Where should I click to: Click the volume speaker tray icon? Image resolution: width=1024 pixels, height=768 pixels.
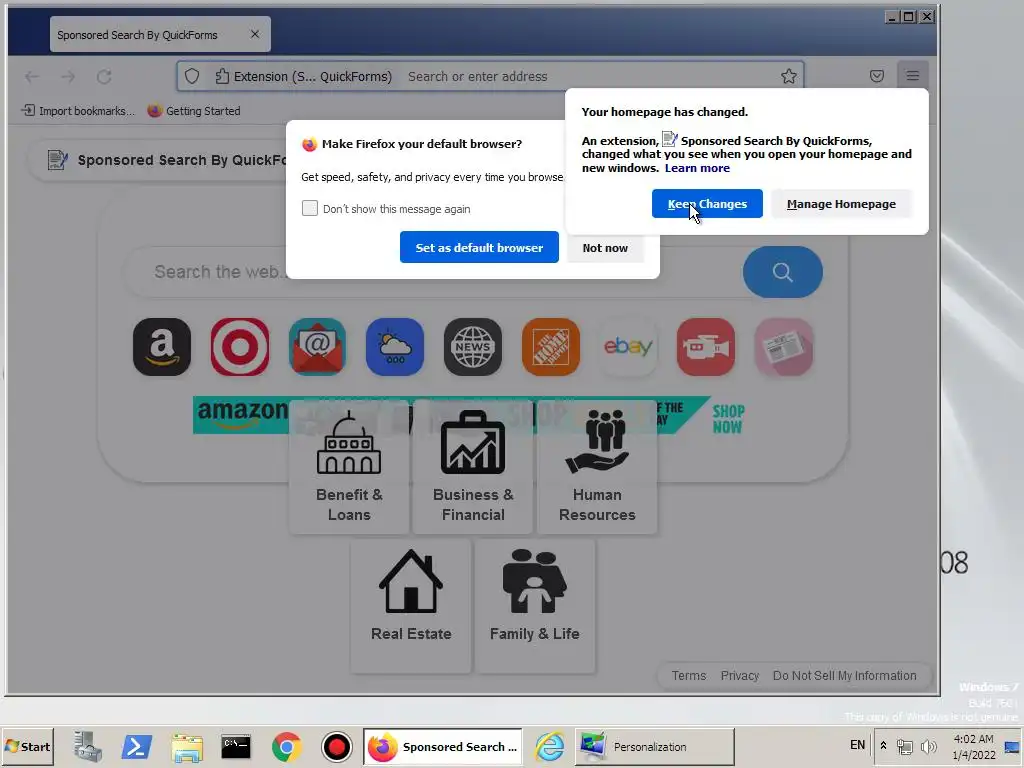coord(928,746)
